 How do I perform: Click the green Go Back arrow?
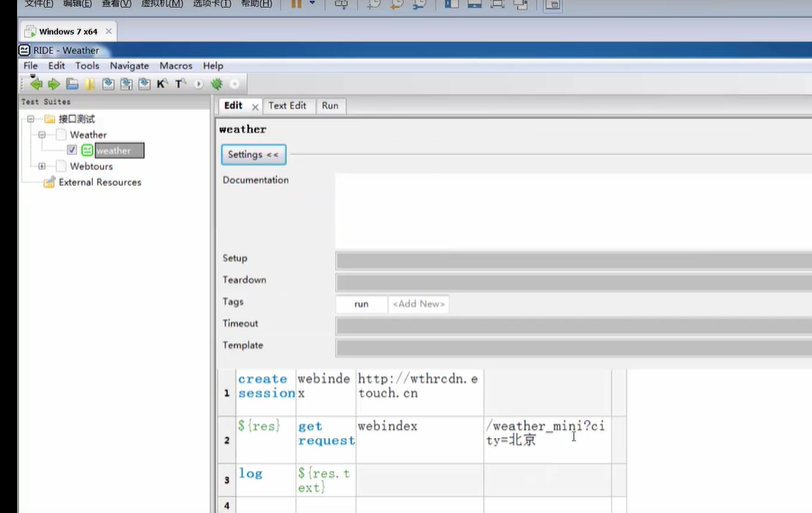coord(36,83)
